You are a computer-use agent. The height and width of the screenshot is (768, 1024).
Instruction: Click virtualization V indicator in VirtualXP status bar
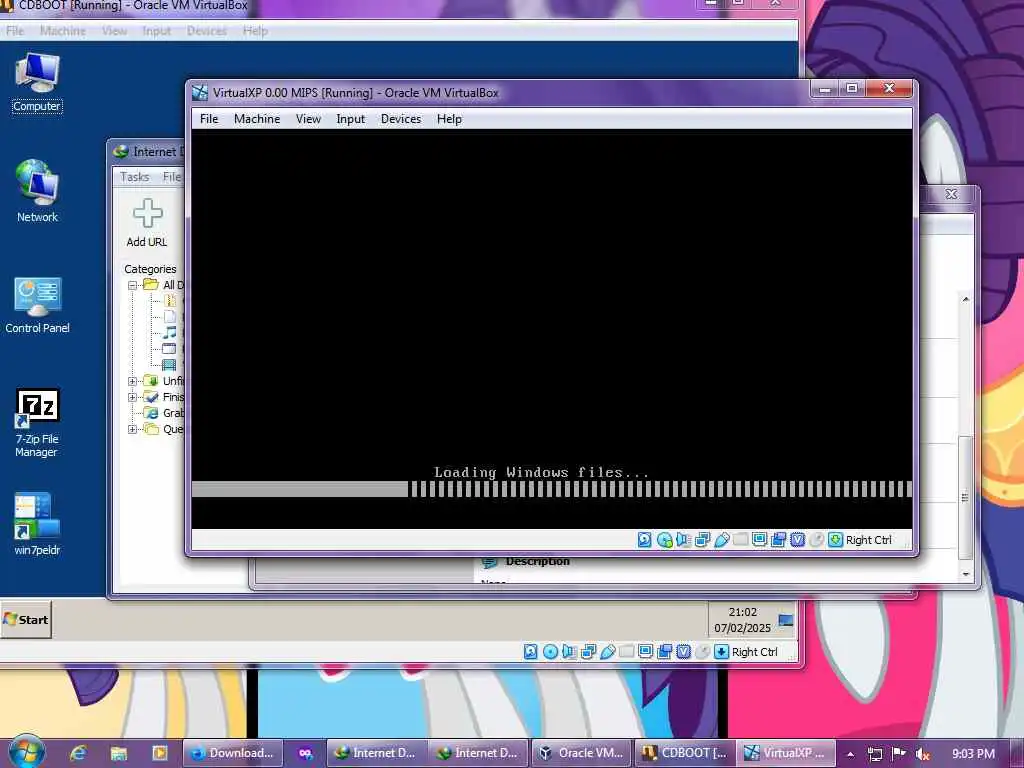797,539
